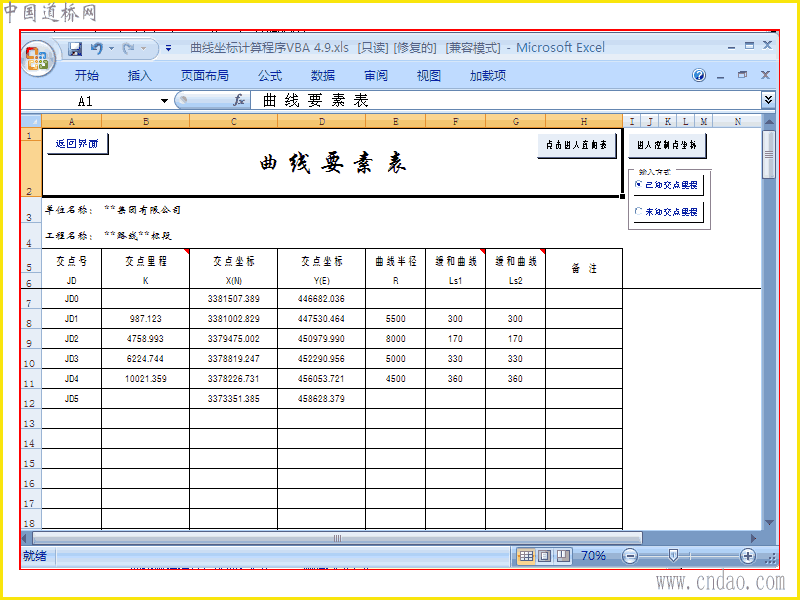Click the Undo arrow icon
Image resolution: width=800 pixels, height=600 pixels.
click(96, 48)
